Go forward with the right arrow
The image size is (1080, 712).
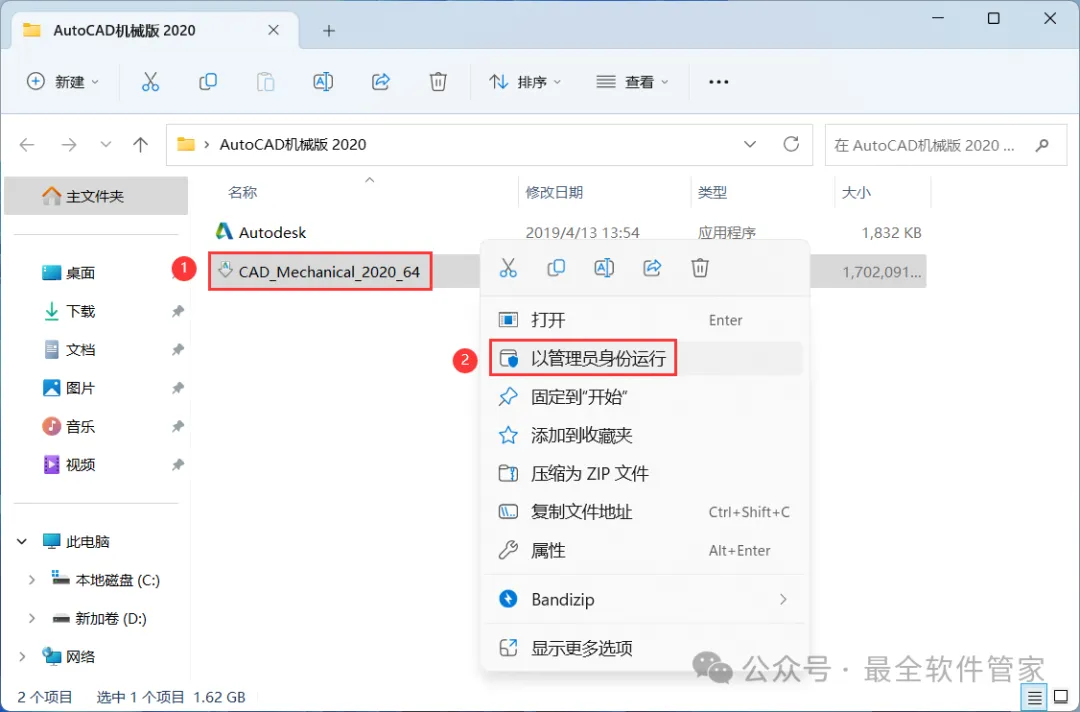pyautogui.click(x=69, y=145)
